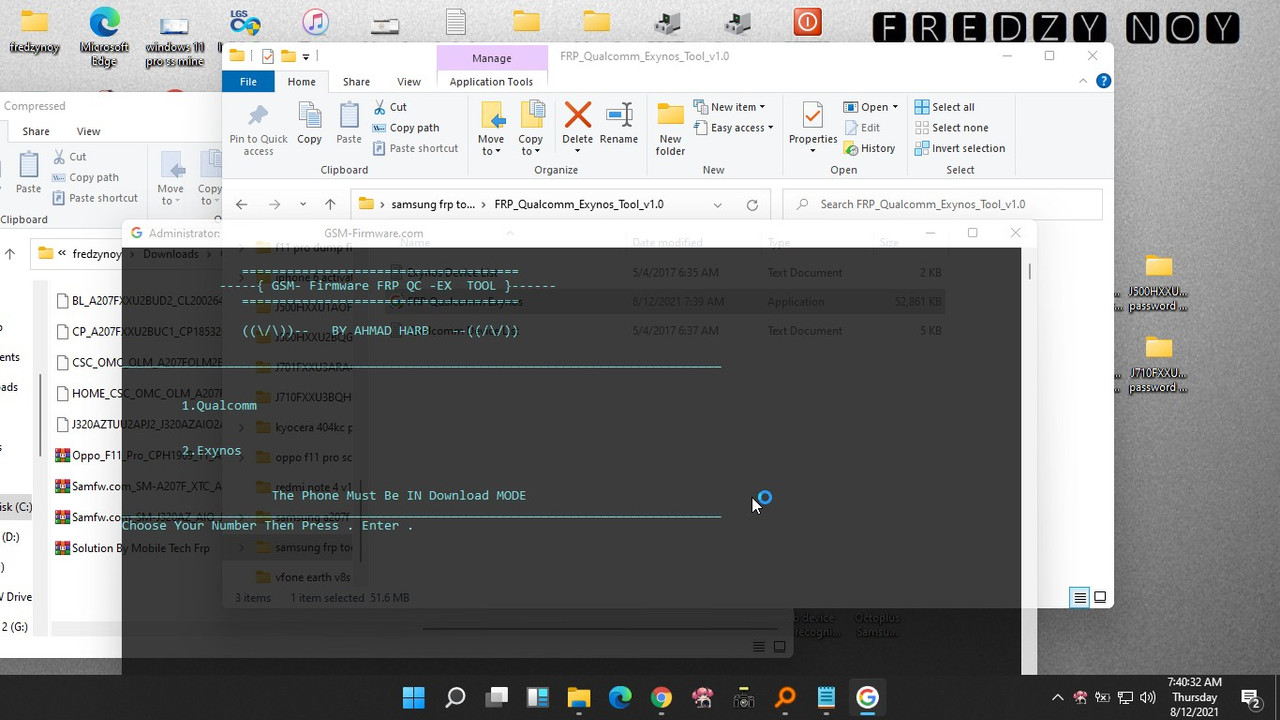The image size is (1280, 720).
Task: Click Cut in the front Explorer ribbon
Action: tap(390, 107)
